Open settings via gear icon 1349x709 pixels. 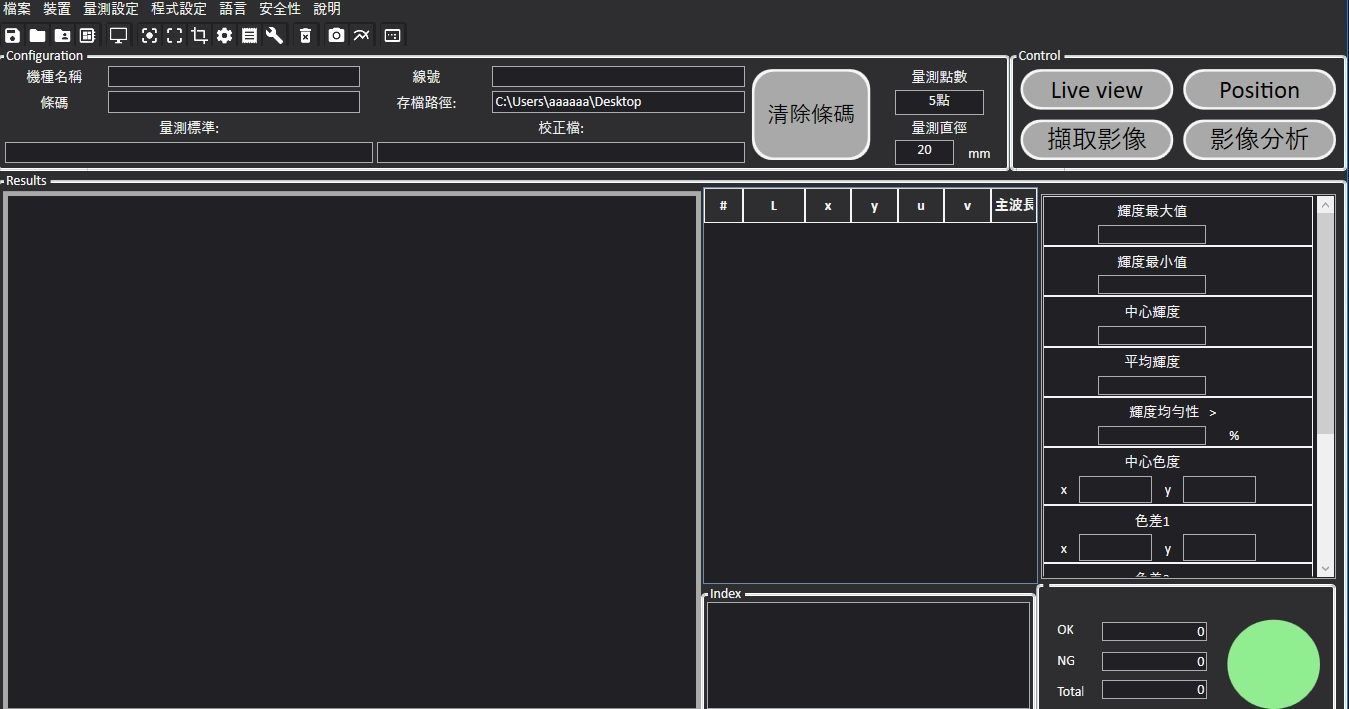[224, 35]
